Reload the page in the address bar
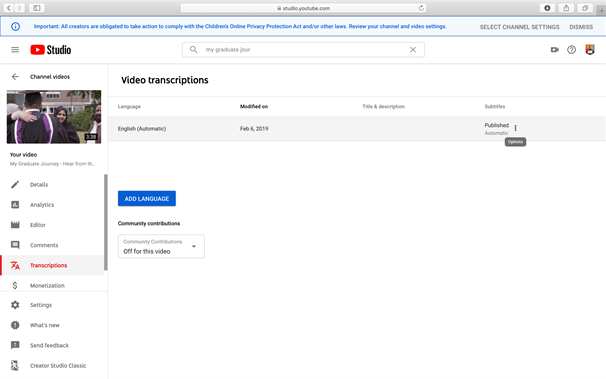Image resolution: width=606 pixels, height=379 pixels. pos(421,8)
